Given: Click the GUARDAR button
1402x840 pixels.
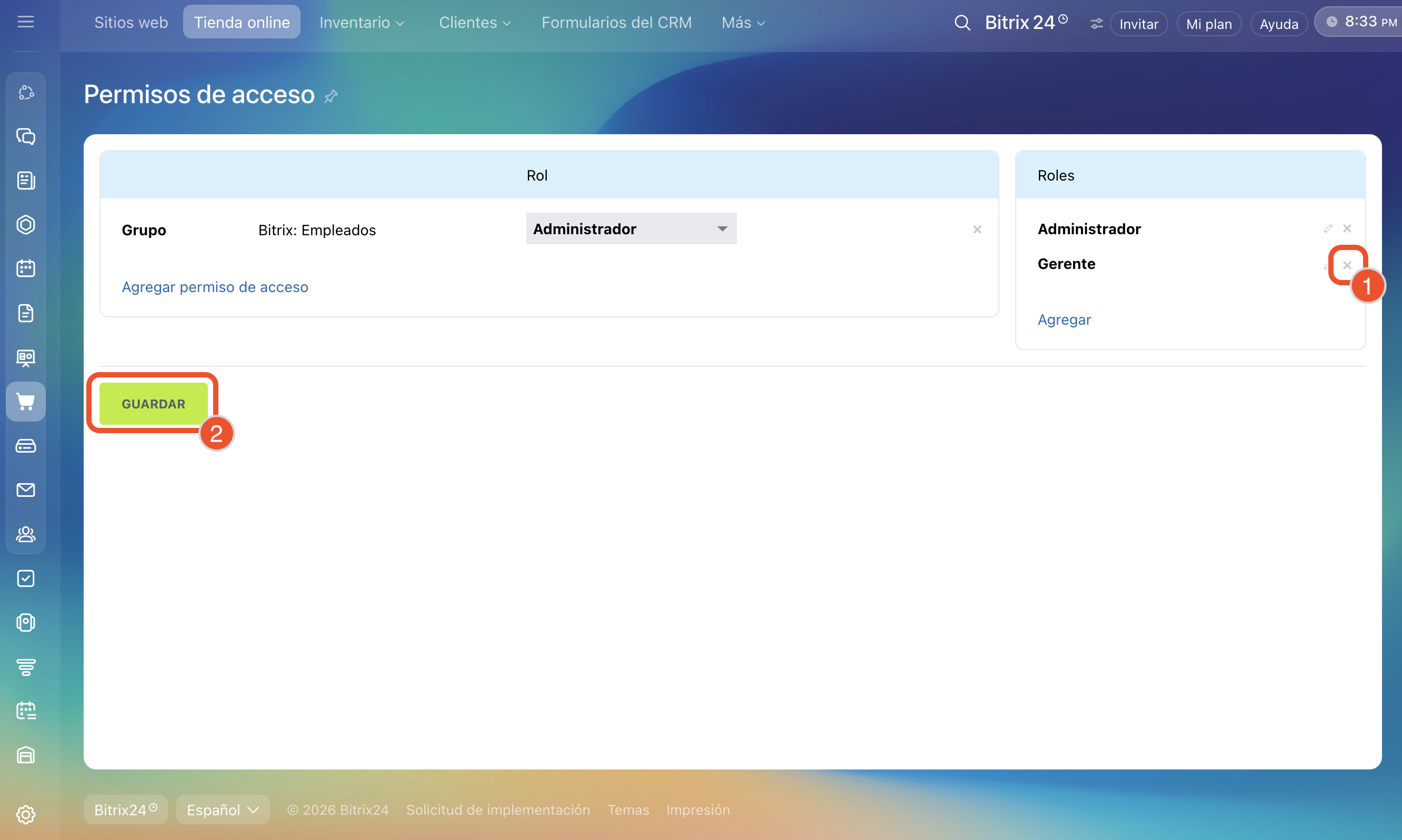Looking at the screenshot, I should pyautogui.click(x=153, y=404).
